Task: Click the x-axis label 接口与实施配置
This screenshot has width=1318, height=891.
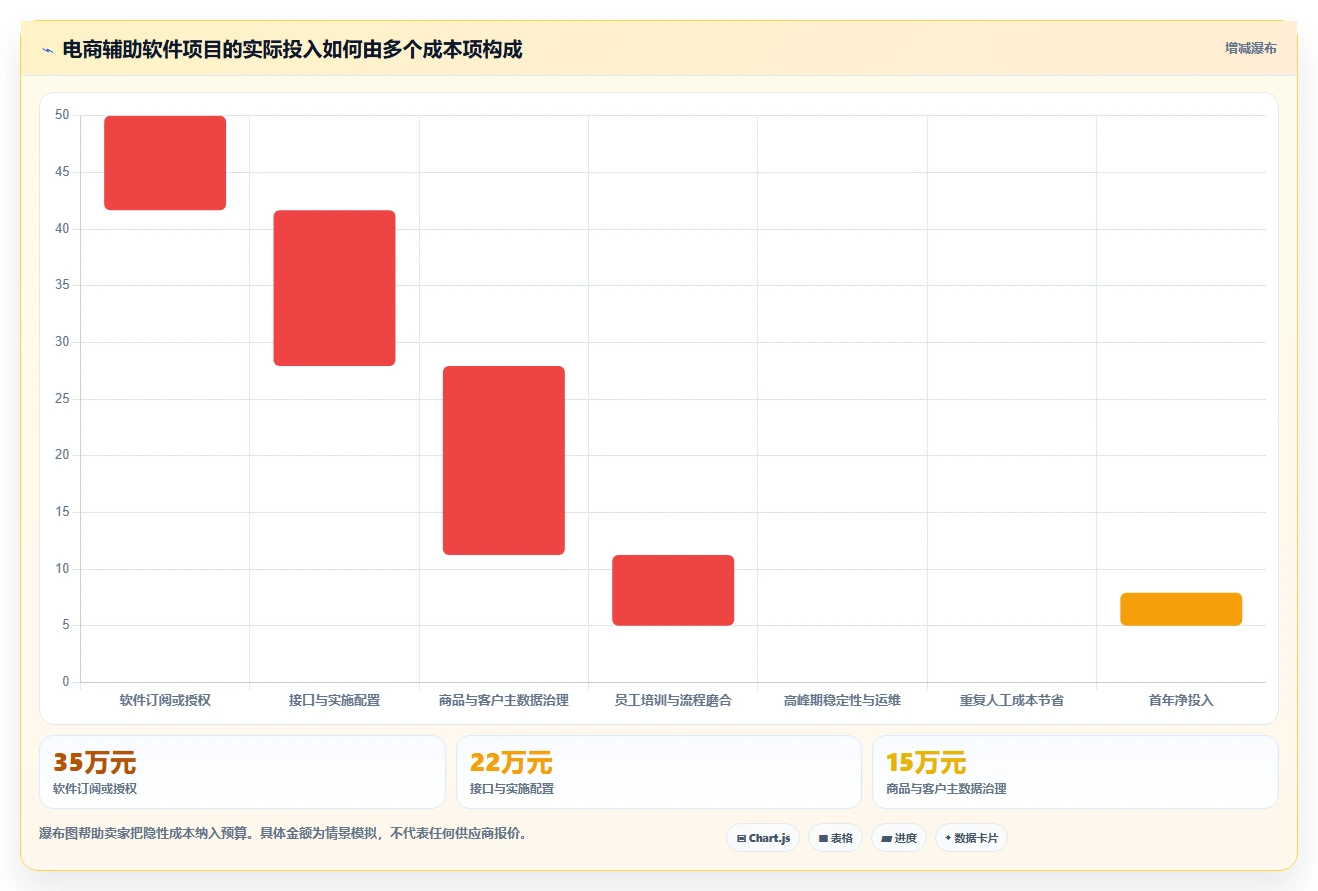Action: (334, 700)
